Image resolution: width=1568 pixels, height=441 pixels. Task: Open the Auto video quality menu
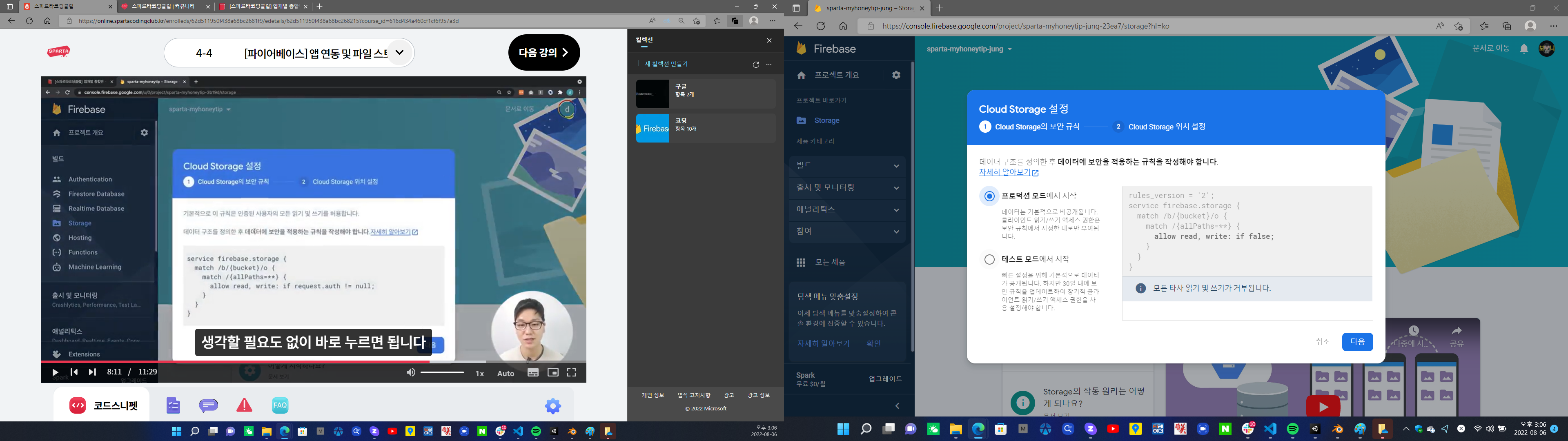[x=506, y=373]
